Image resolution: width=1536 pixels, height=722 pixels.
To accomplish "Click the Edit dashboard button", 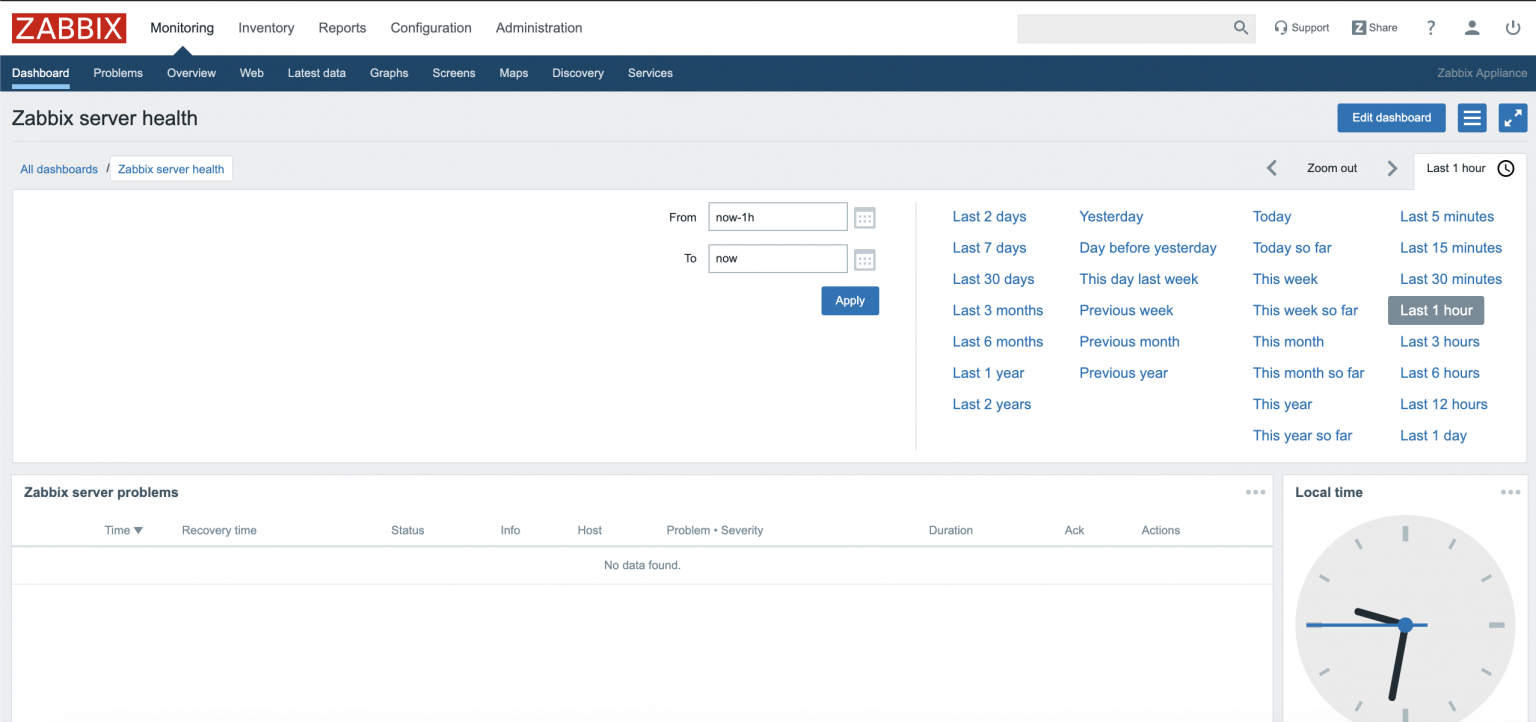I will click(x=1391, y=118).
